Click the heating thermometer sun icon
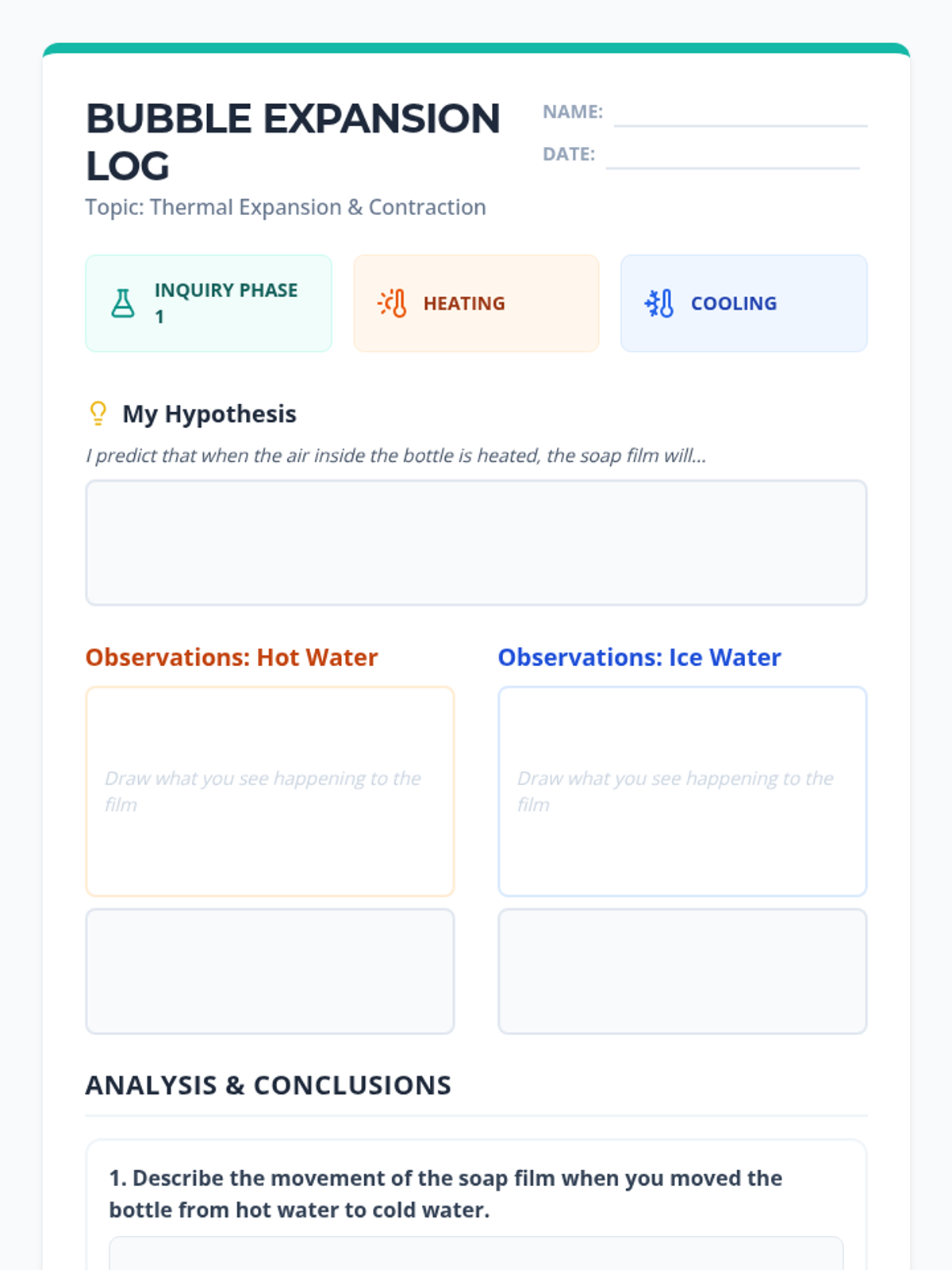This screenshot has height=1270, width=952. point(392,303)
